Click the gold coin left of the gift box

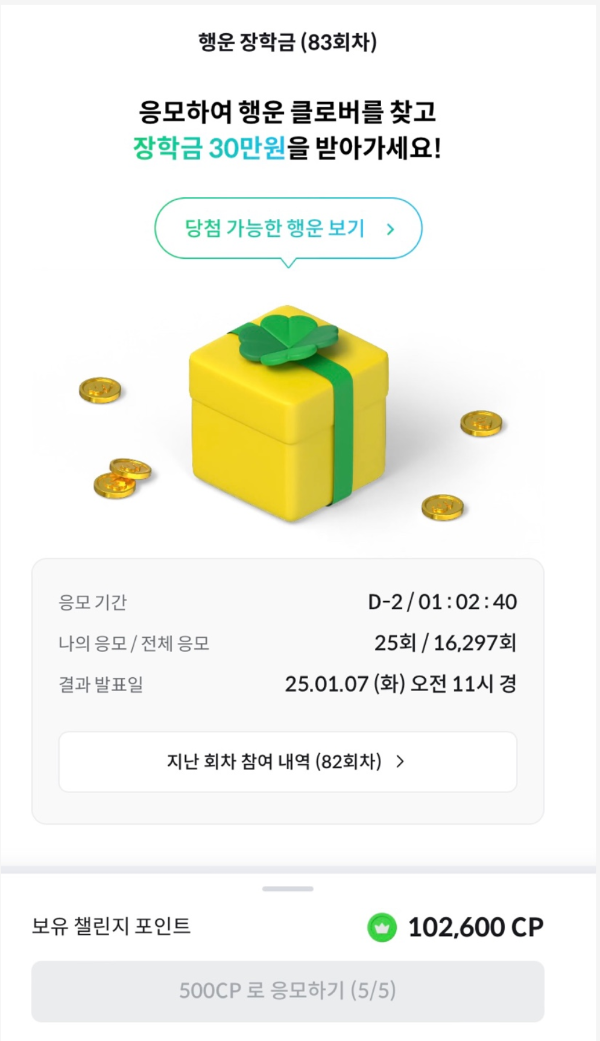[98, 390]
